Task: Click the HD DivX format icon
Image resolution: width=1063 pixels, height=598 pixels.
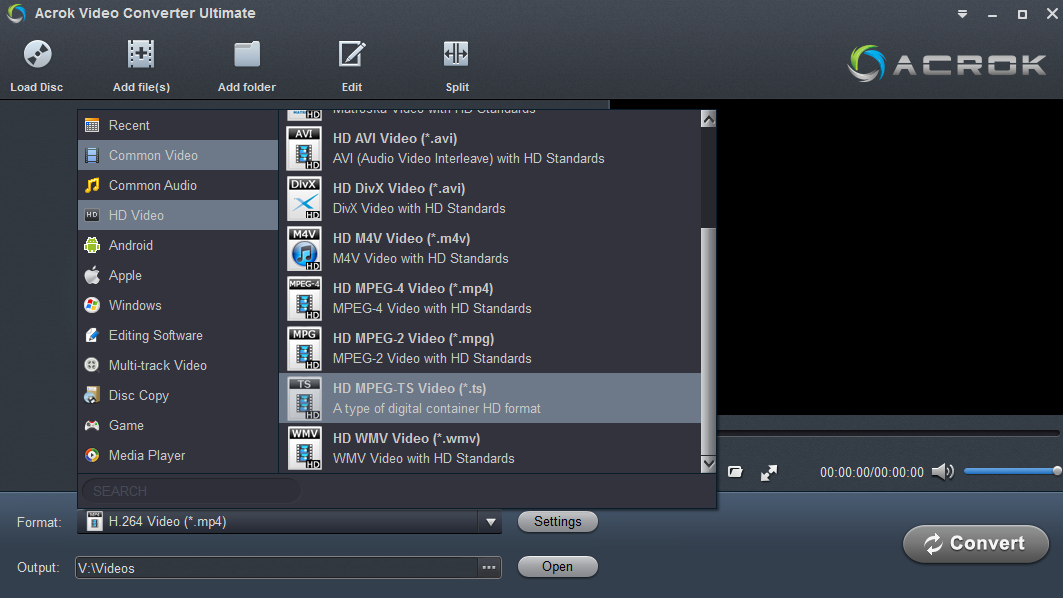Action: pos(304,199)
